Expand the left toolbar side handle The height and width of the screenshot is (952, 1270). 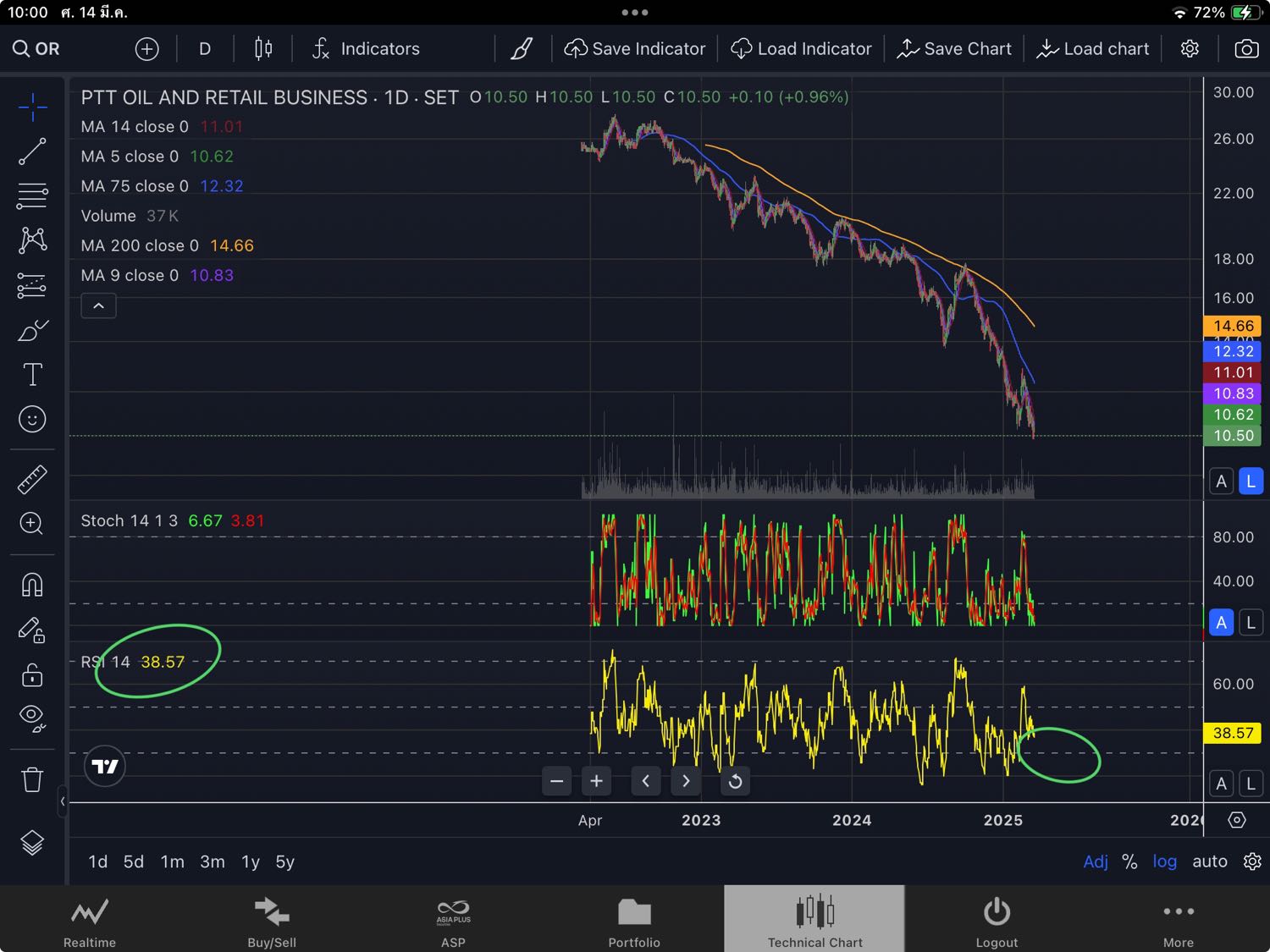tap(62, 801)
